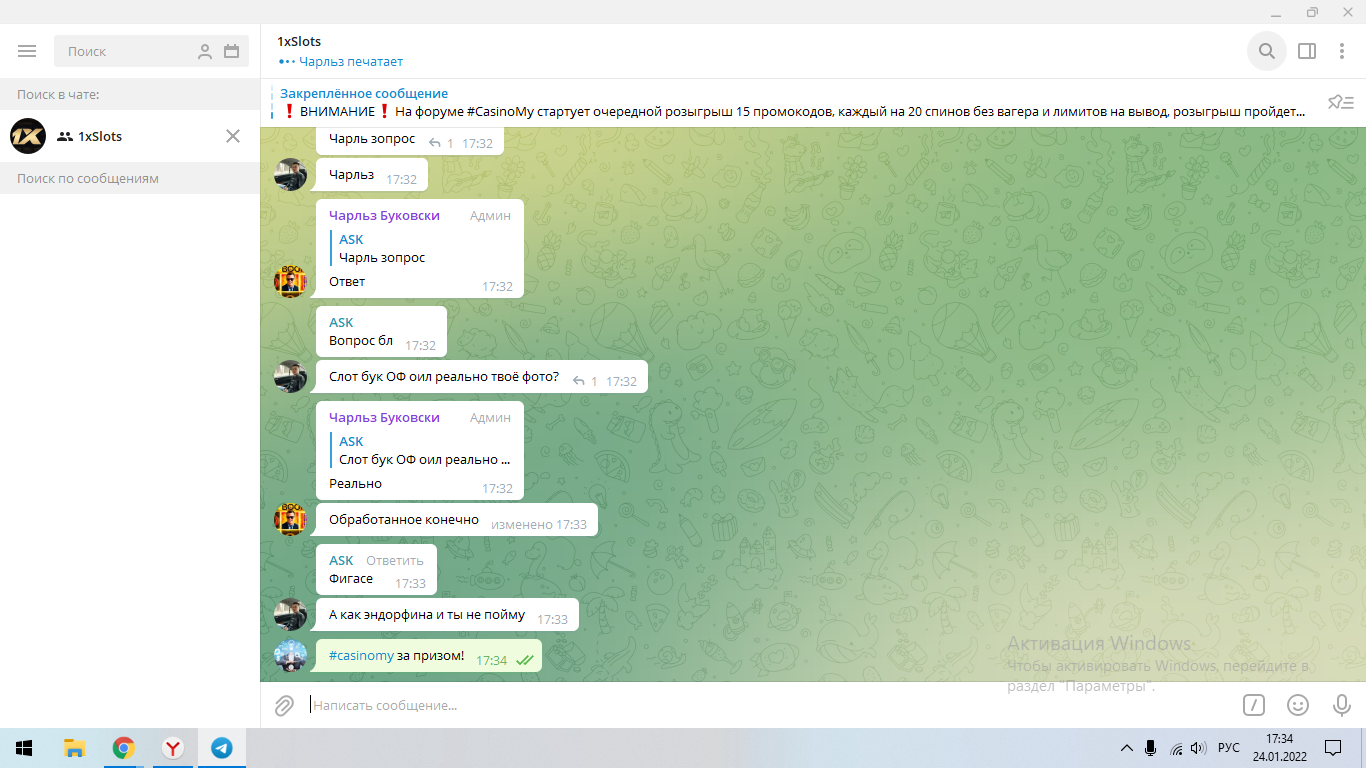Open the Windows notification center icon
The width and height of the screenshot is (1366, 768).
coord(1332,748)
